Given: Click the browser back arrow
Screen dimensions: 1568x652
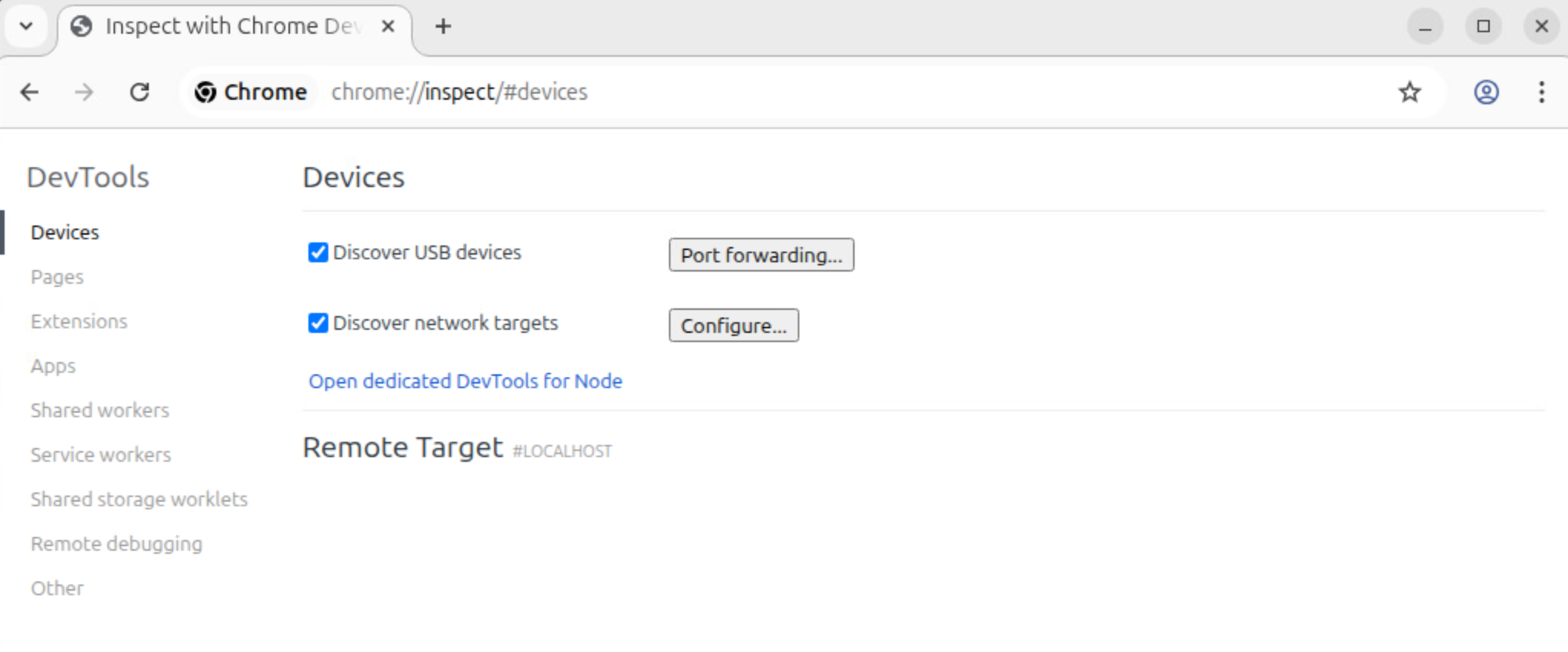Looking at the screenshot, I should [29, 92].
